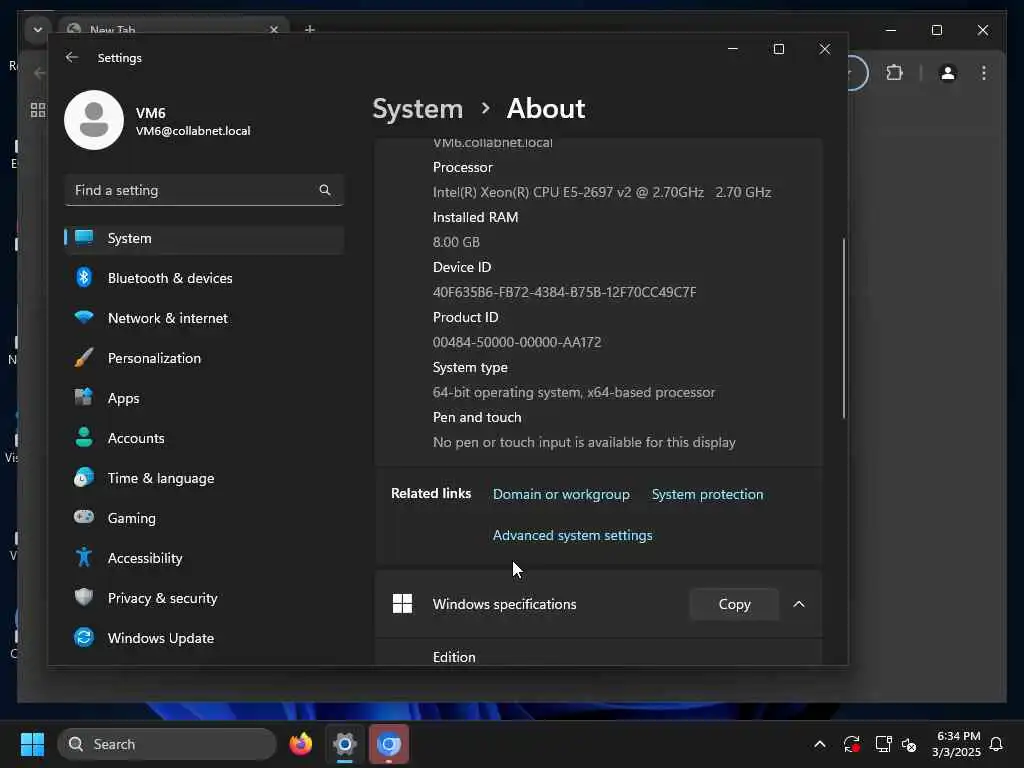Open Firefox from the taskbar

pos(300,744)
